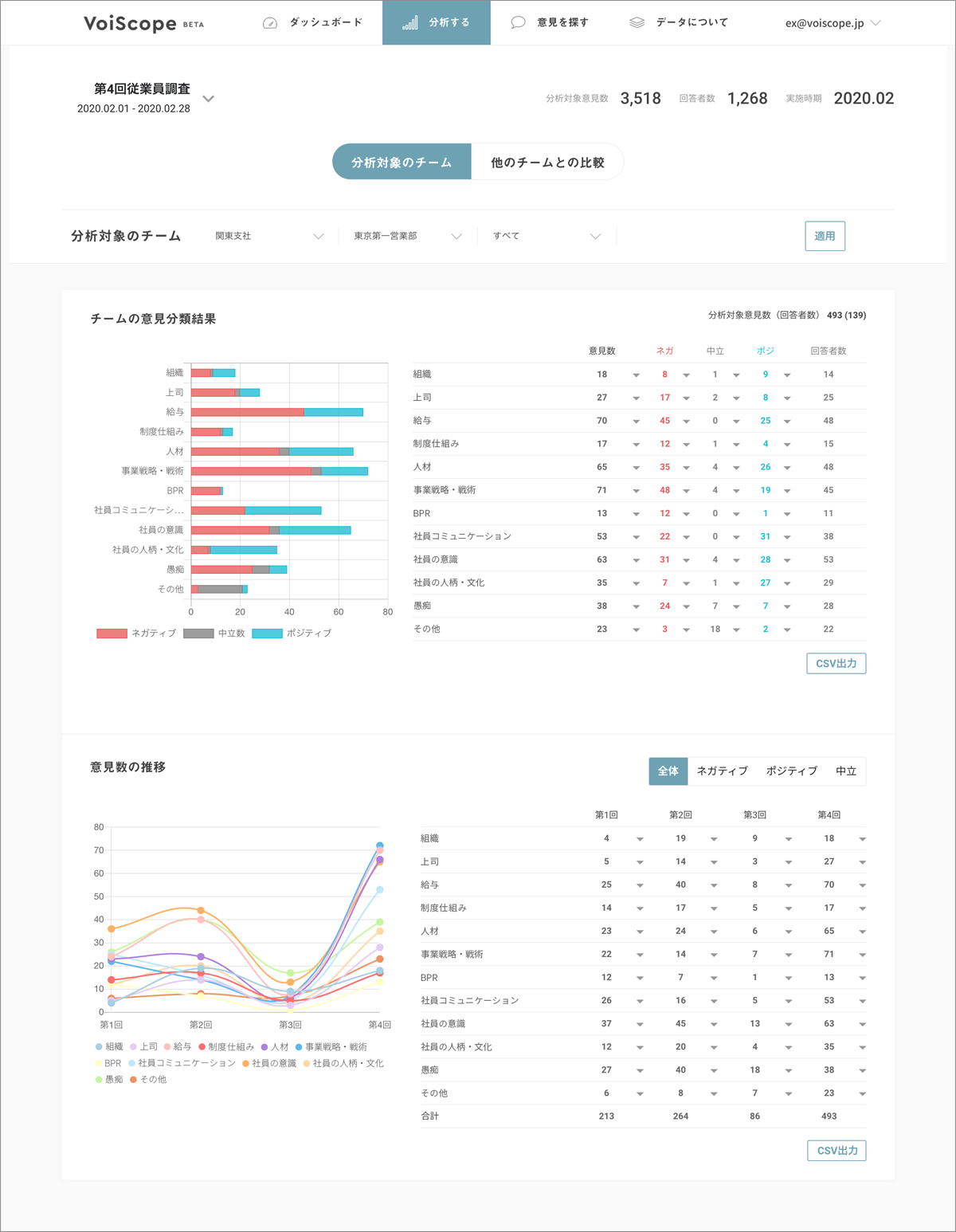Toggle 上司 series in line chart legend
This screenshot has height=1232, width=956.
(144, 1046)
